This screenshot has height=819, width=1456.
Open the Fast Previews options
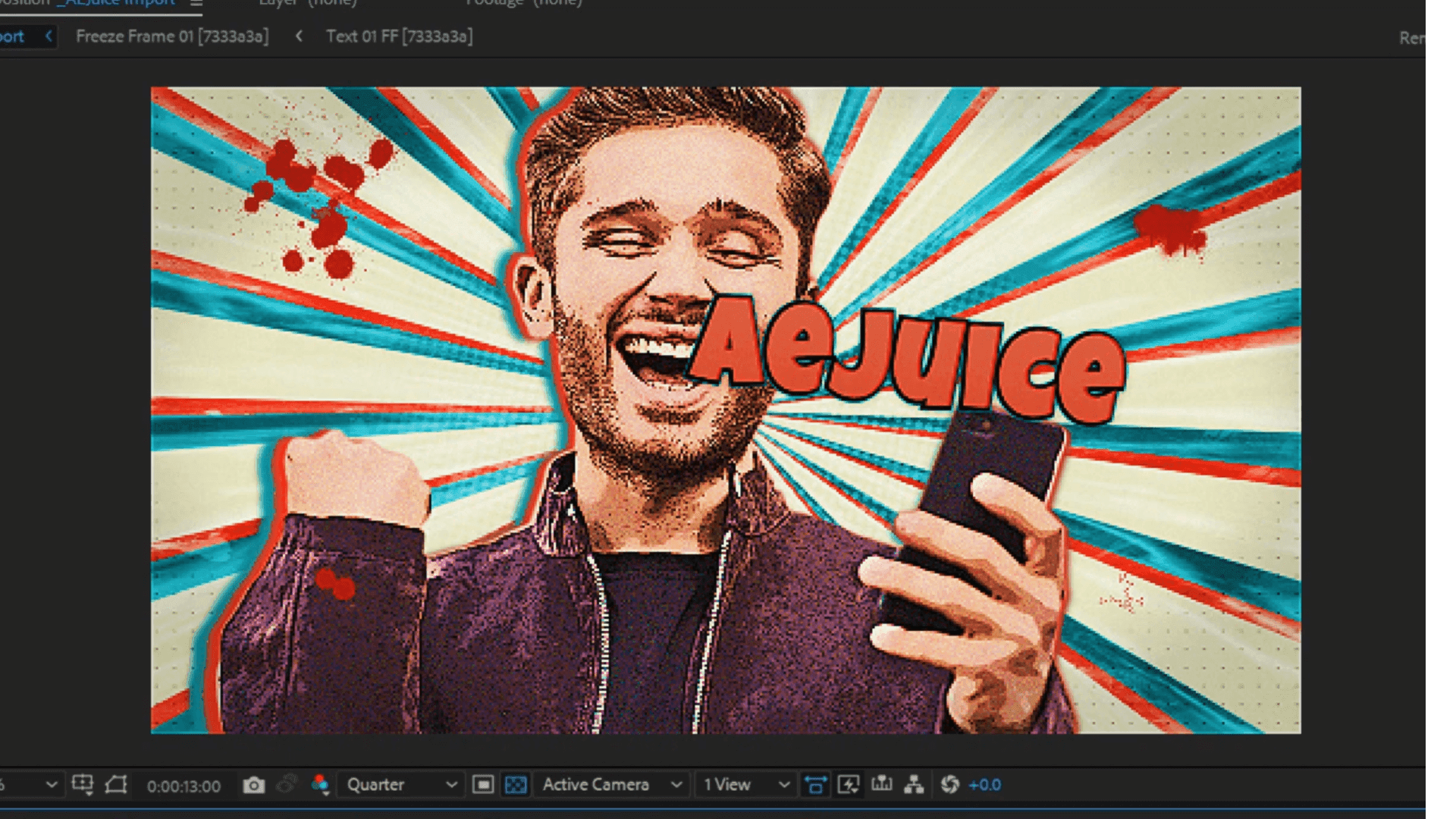849,784
